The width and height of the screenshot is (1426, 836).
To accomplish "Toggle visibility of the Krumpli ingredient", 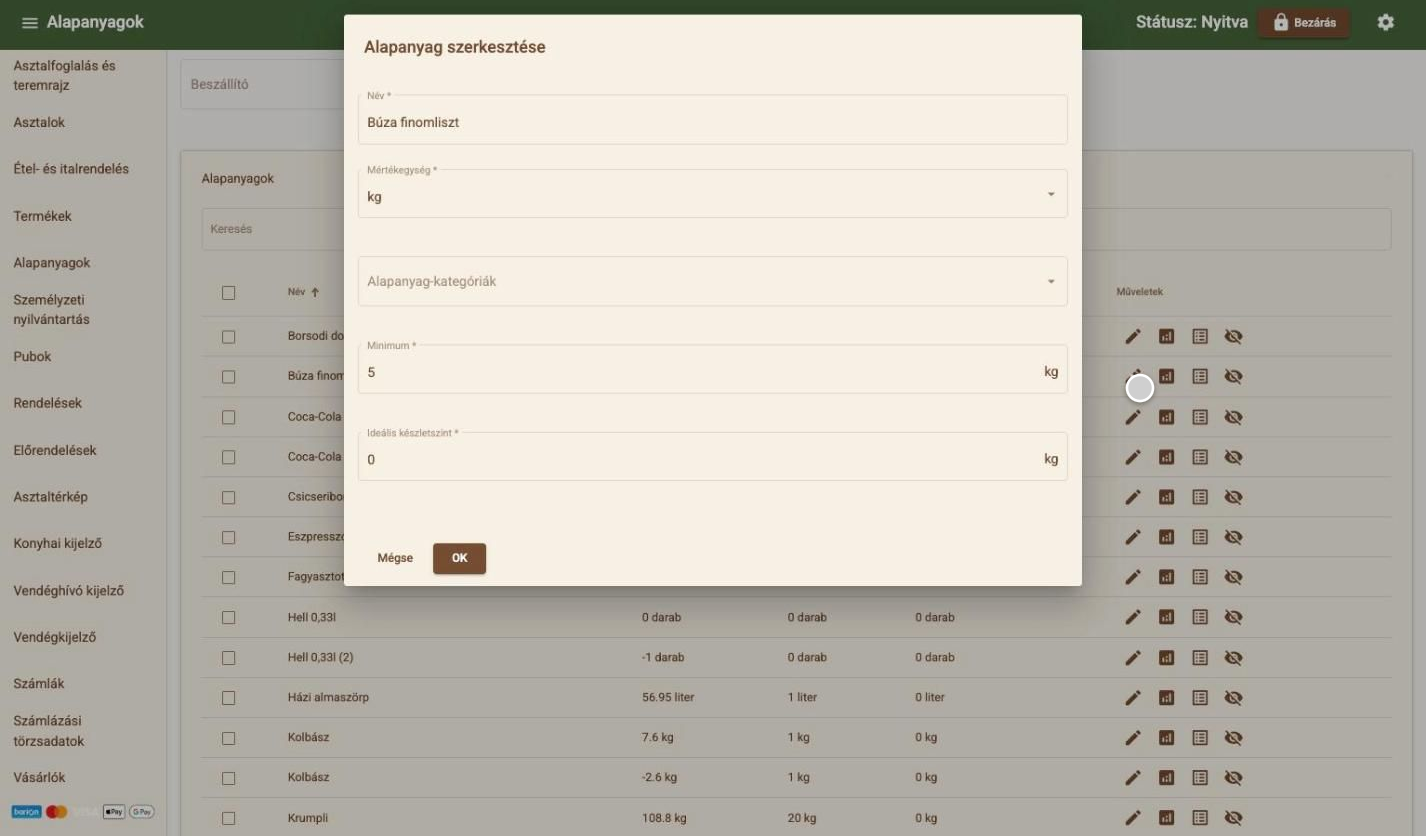I will (x=1234, y=818).
